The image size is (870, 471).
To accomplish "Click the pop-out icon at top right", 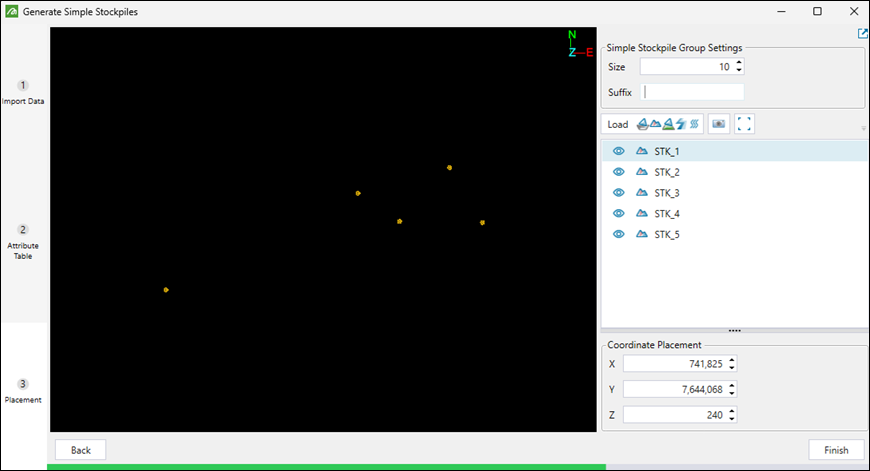I will click(863, 34).
